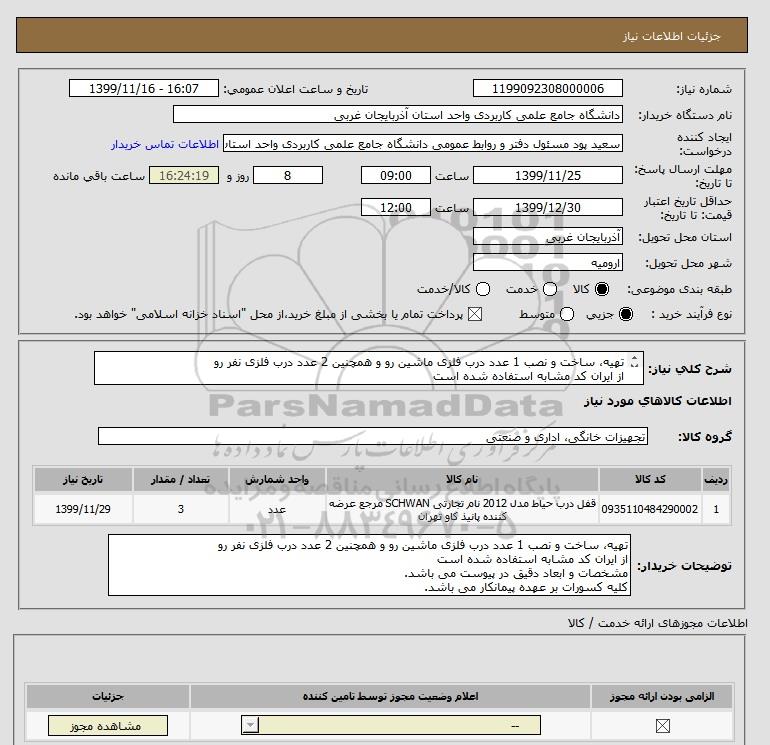This screenshot has width=770, height=745.
Task: Click اعلام وضعیت مجوز توسط تامین کننده header
Action: pyautogui.click(x=390, y=696)
